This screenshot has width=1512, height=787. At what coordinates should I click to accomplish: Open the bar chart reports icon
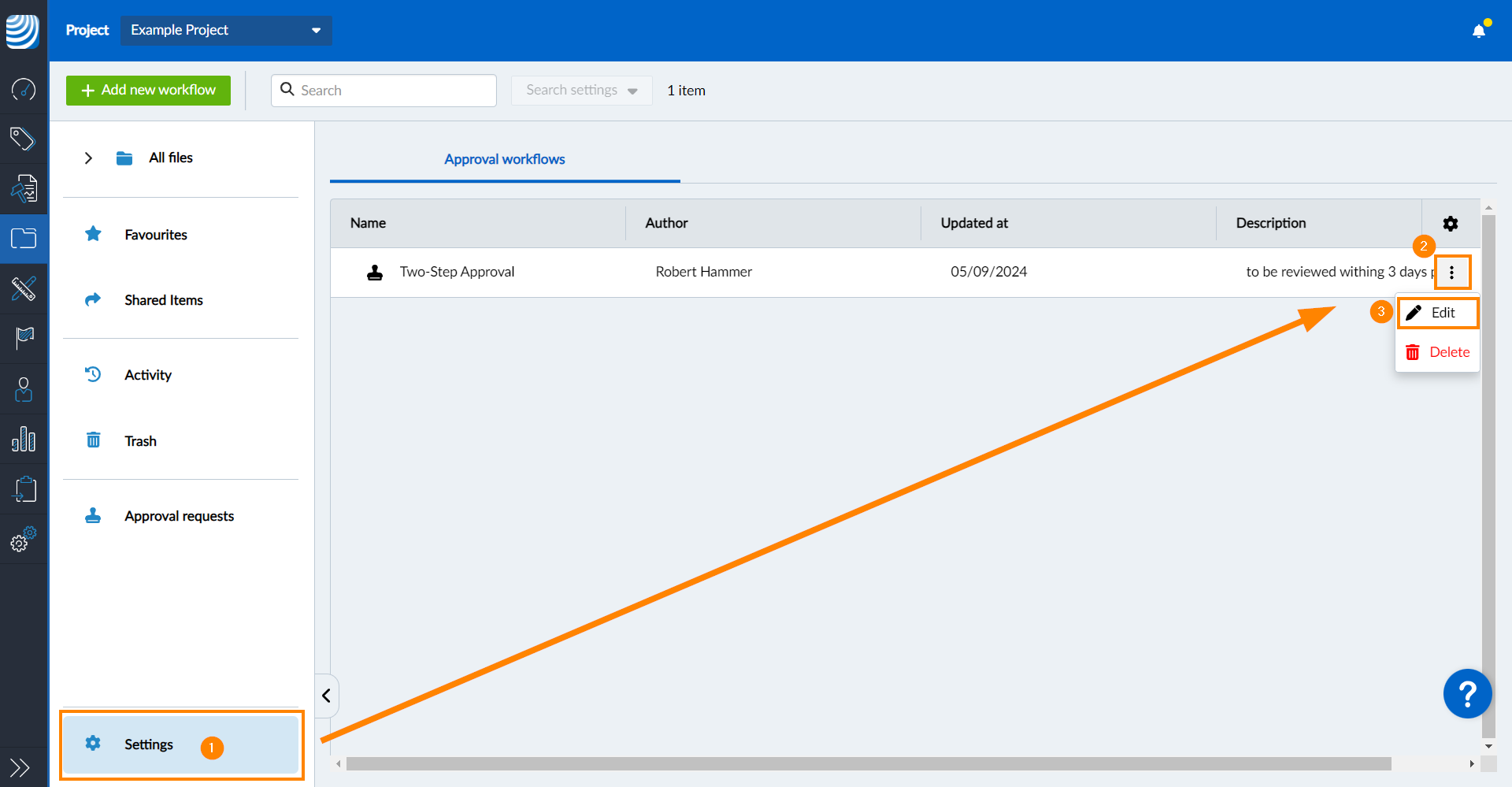tap(24, 439)
